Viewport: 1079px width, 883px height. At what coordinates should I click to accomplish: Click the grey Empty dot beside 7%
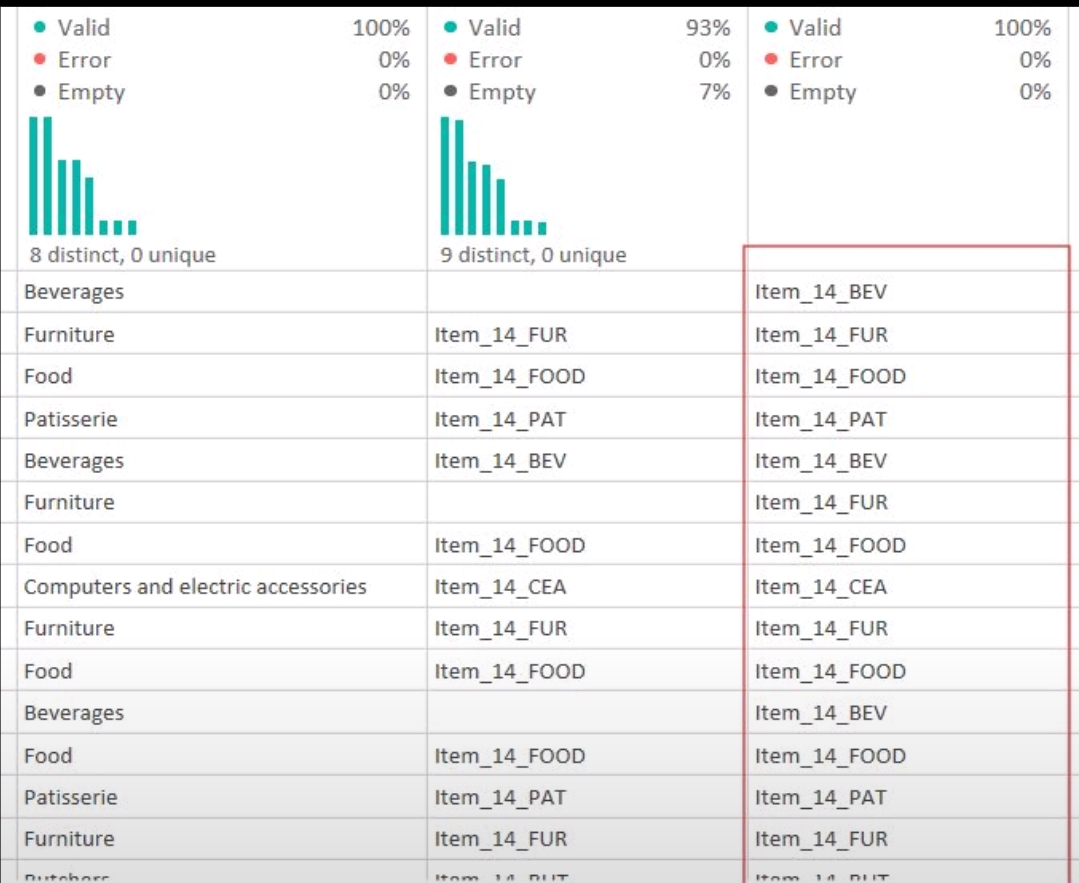click(x=451, y=91)
